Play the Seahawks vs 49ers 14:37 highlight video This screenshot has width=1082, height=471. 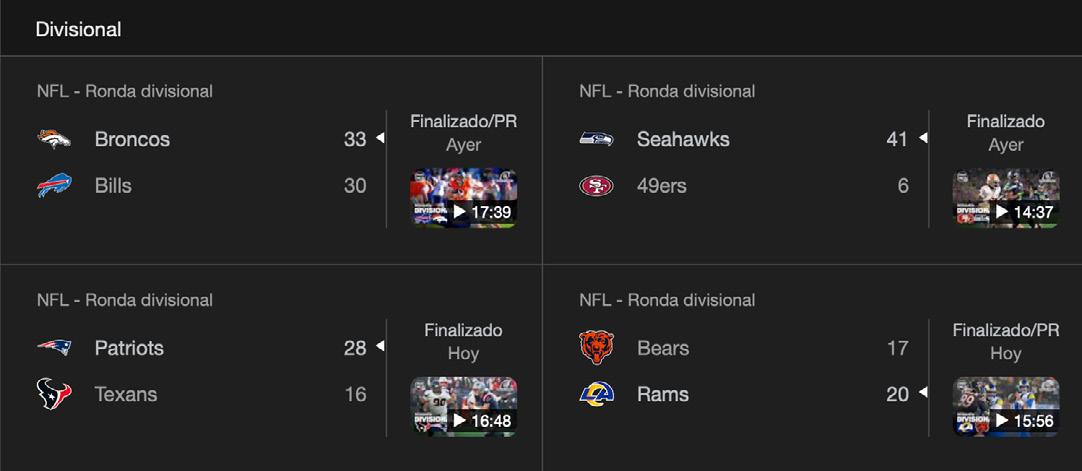click(1005, 199)
